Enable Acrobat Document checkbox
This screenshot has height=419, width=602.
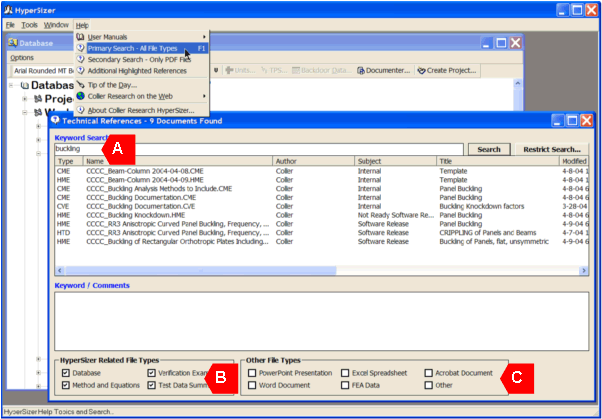point(429,373)
